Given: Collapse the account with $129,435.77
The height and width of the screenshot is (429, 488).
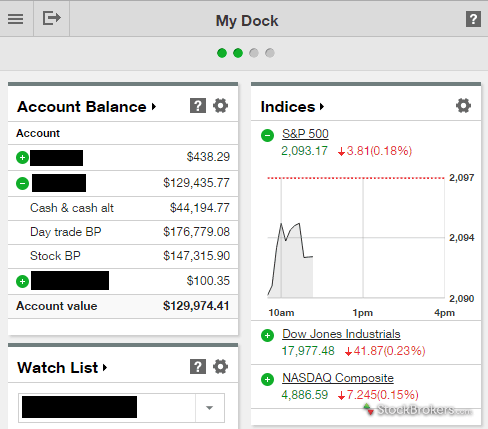Looking at the screenshot, I should click(x=22, y=183).
